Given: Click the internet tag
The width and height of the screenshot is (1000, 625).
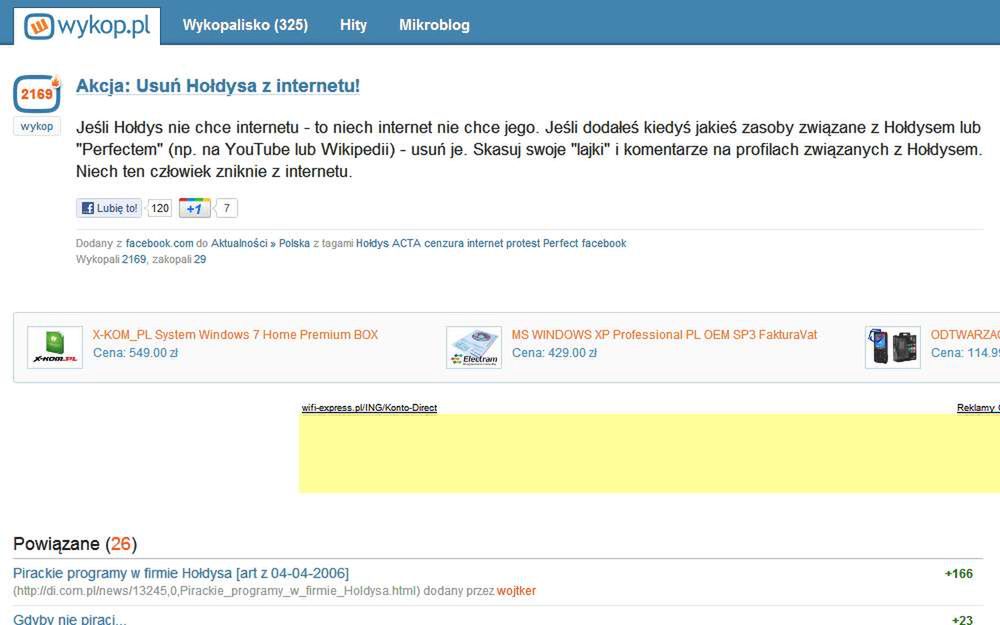Looking at the screenshot, I should (485, 243).
